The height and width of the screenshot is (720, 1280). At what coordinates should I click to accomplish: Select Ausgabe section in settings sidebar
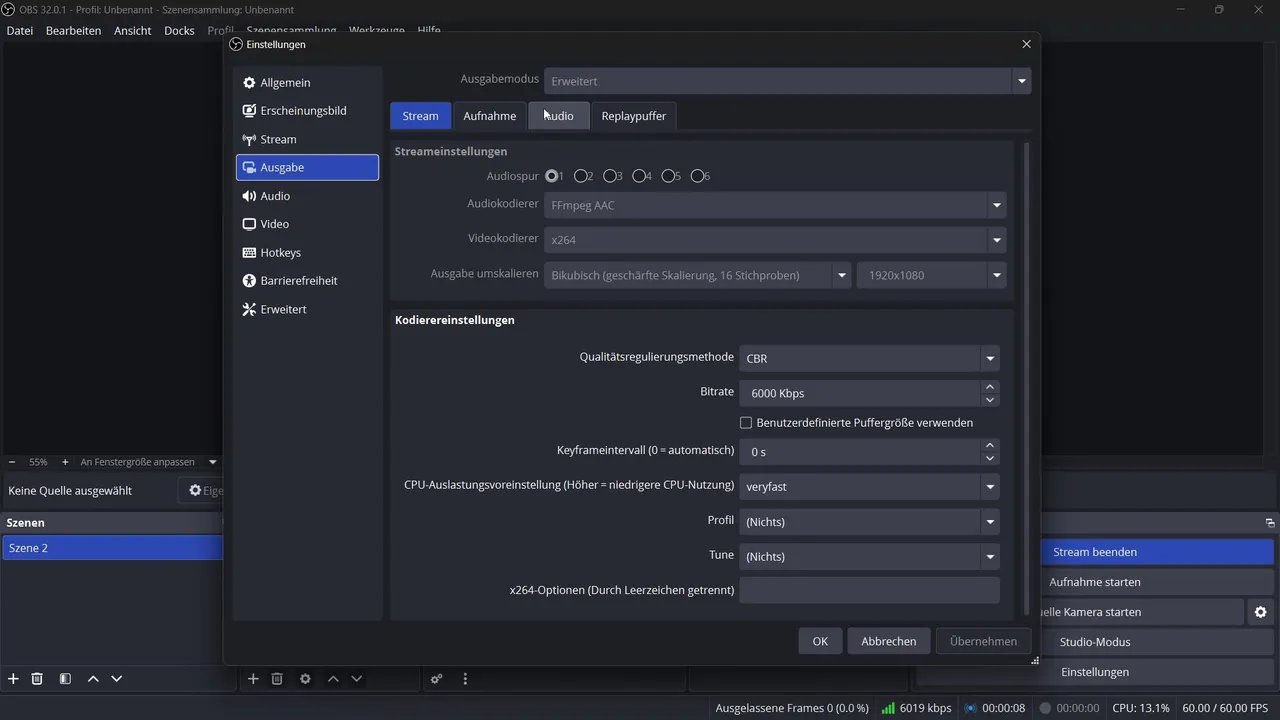click(x=307, y=168)
